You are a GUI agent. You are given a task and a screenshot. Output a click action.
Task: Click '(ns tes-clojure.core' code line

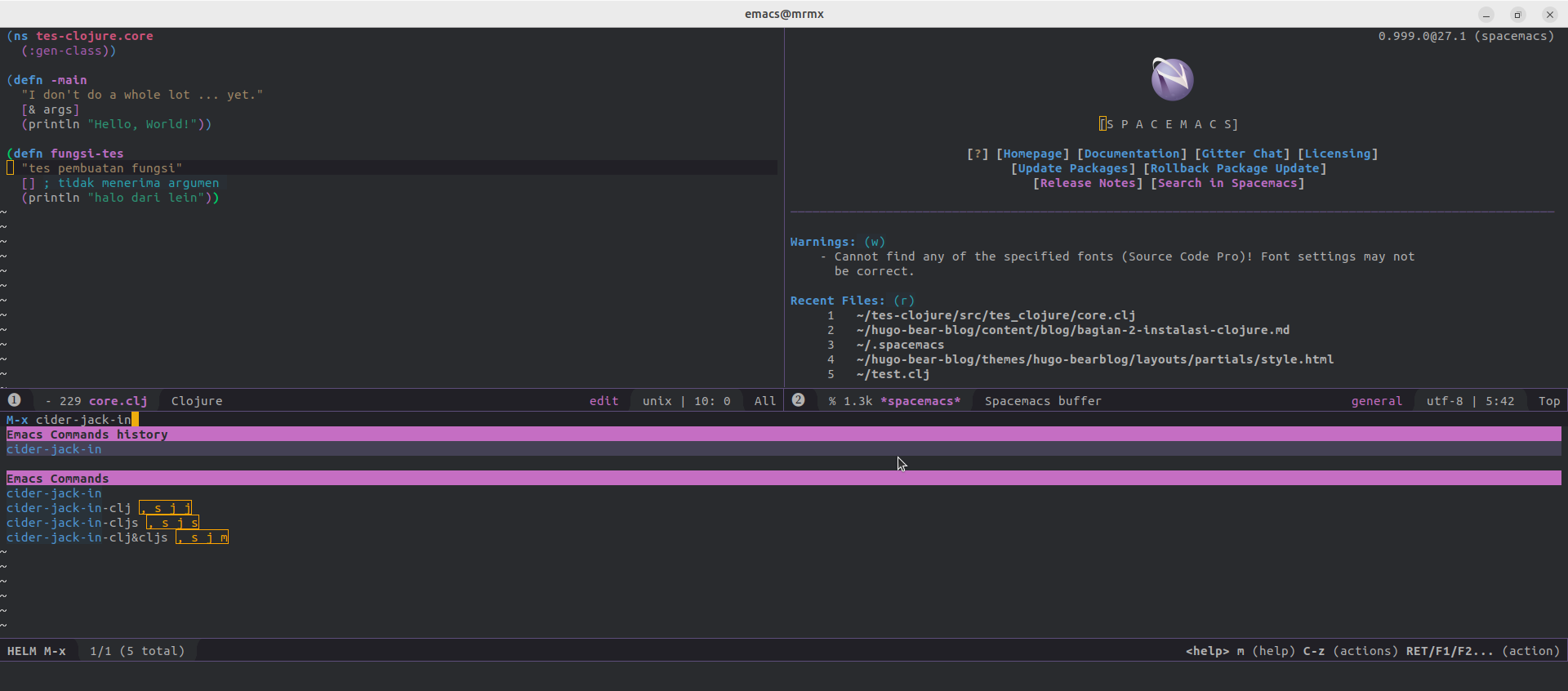pyautogui.click(x=80, y=36)
